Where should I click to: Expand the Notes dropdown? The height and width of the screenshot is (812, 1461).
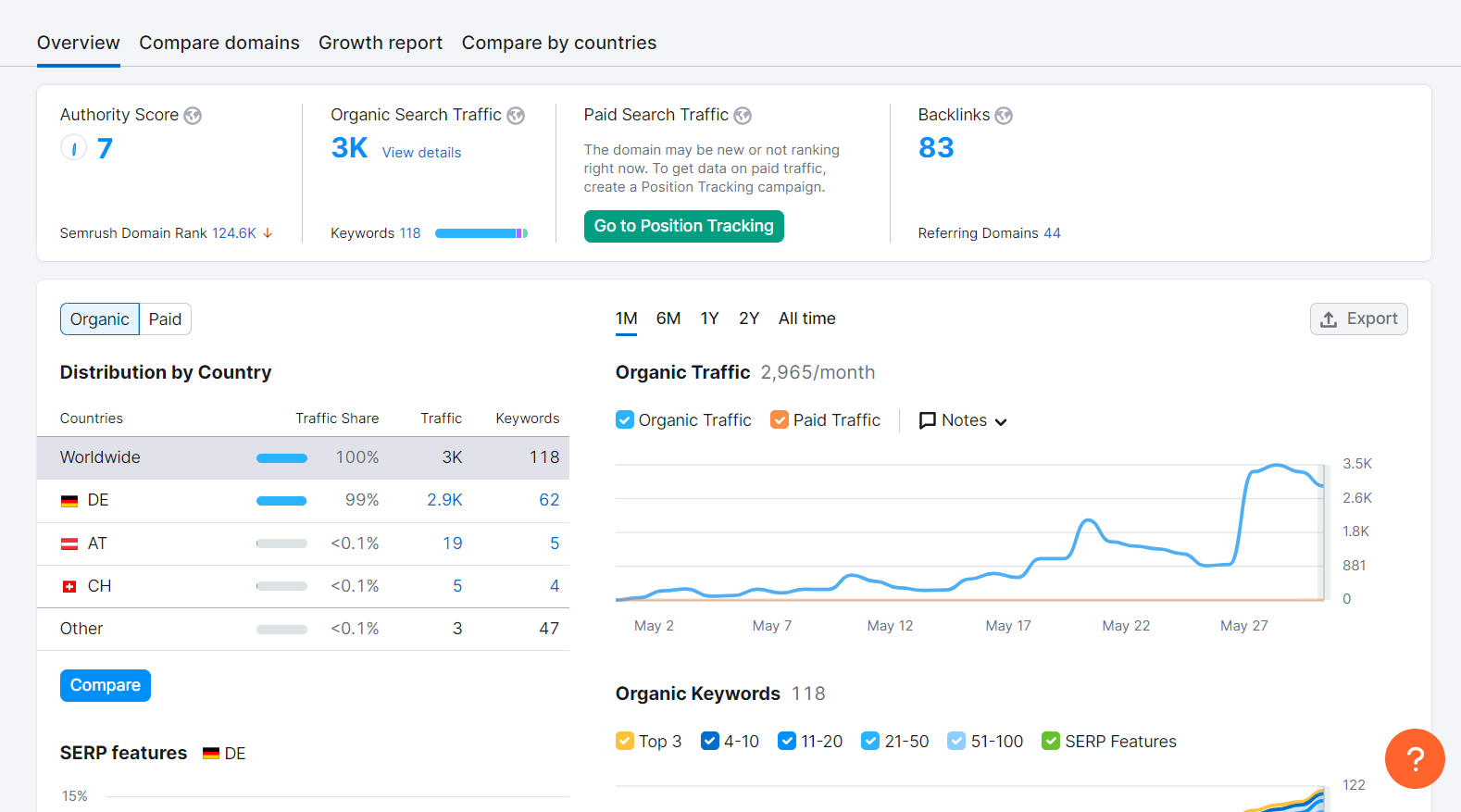pyautogui.click(x=963, y=420)
